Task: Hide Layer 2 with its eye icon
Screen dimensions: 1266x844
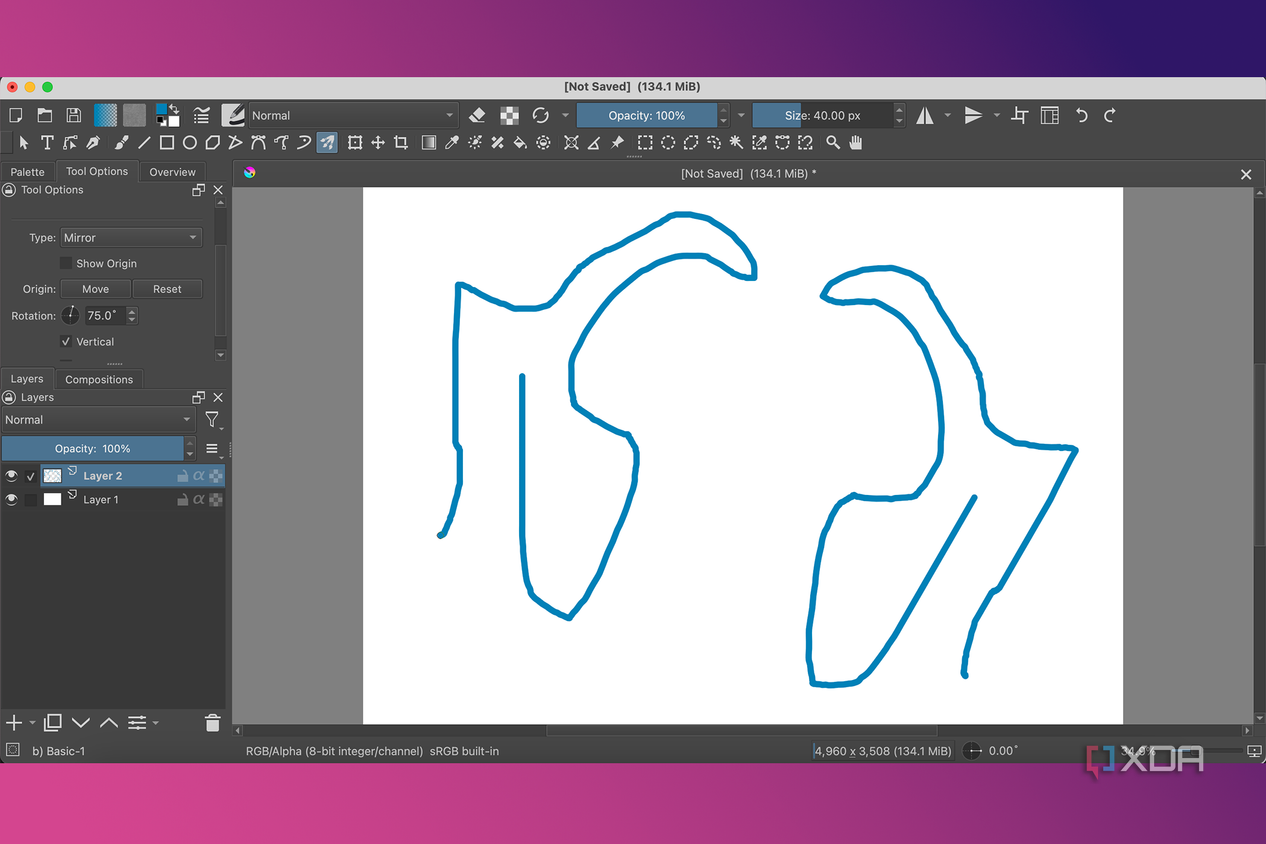Action: 12,476
